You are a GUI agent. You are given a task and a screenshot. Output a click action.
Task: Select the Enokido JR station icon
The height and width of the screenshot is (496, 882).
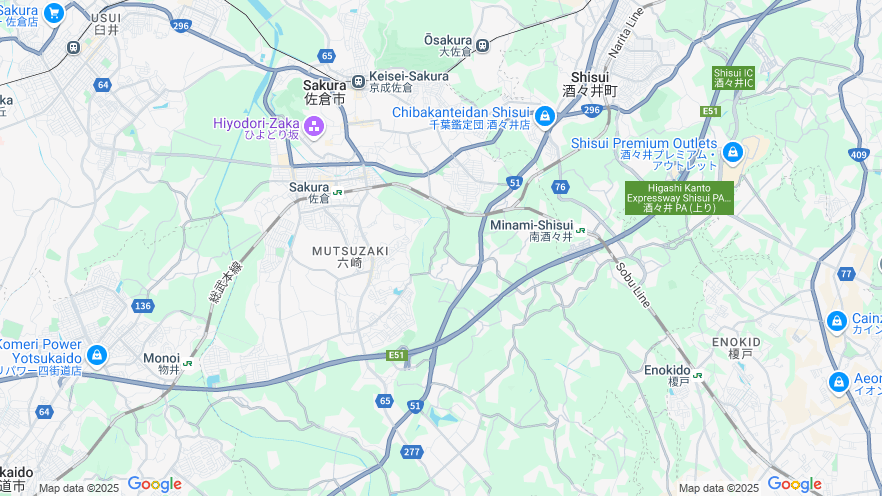pyautogui.click(x=698, y=375)
